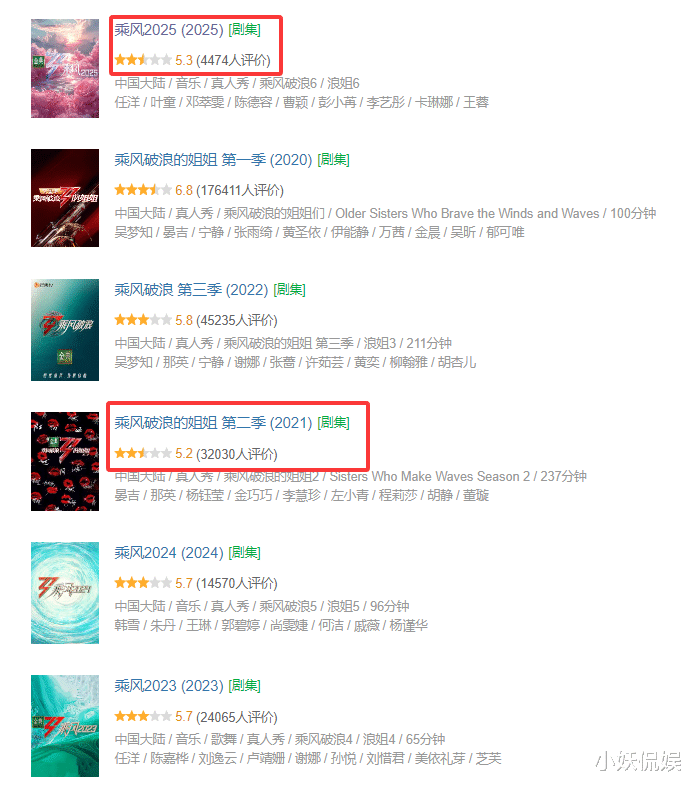Viewport: 693px width, 786px height.
Task: Open the 乘风2024 (2024) title link
Action: [169, 553]
